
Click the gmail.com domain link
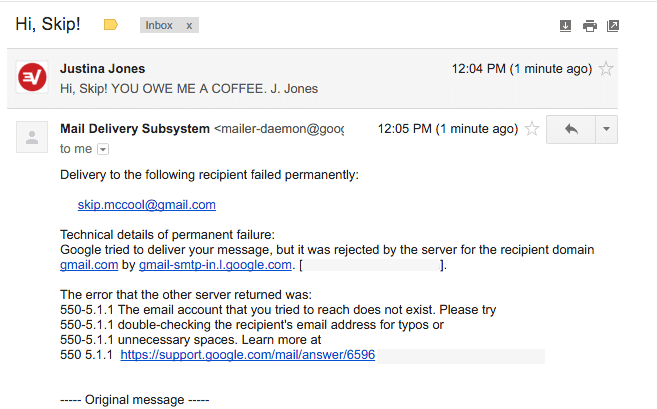(89, 265)
